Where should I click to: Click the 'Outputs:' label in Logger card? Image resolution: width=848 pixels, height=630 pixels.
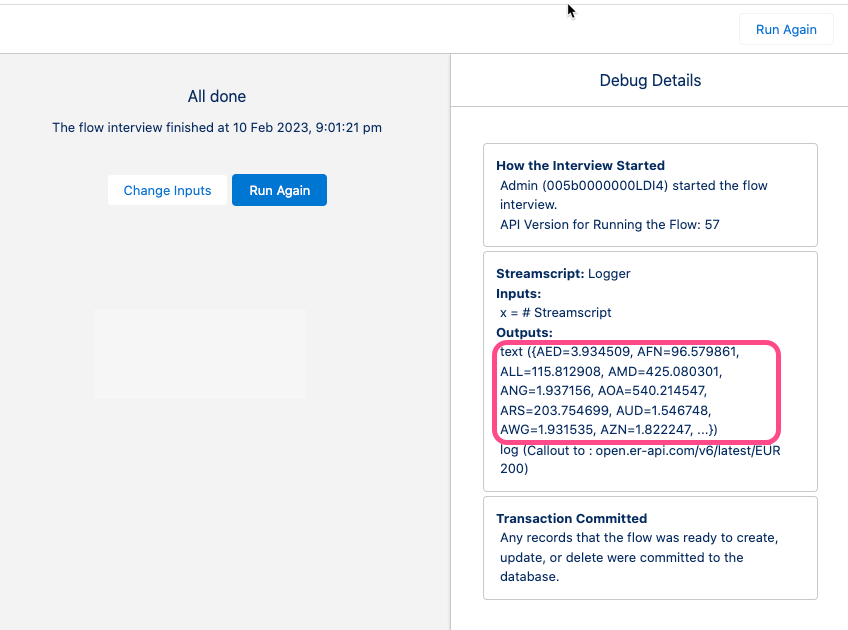pos(524,332)
